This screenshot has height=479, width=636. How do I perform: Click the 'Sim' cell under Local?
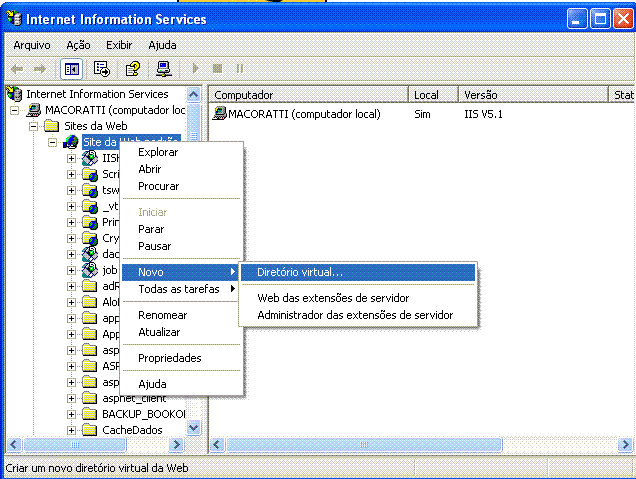click(422, 114)
